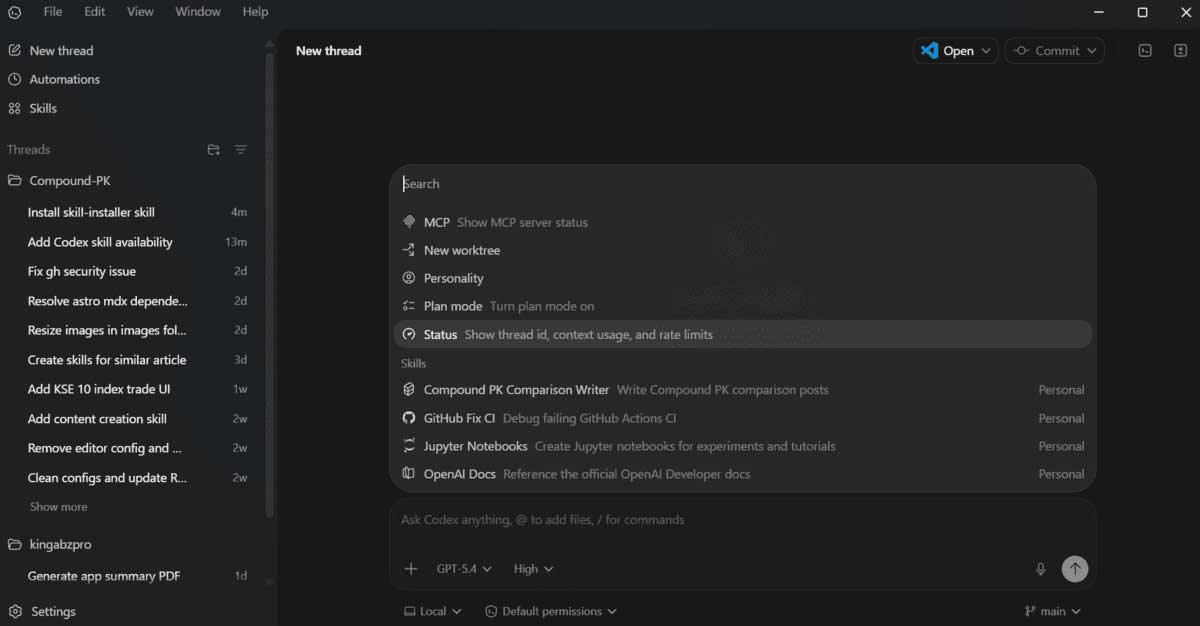
Task: Click the Ask Codex anything input
Action: click(x=742, y=520)
